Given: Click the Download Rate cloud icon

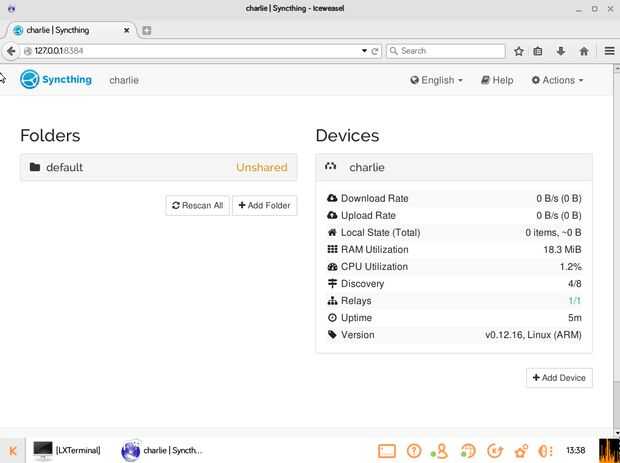Looking at the screenshot, I should (x=332, y=198).
